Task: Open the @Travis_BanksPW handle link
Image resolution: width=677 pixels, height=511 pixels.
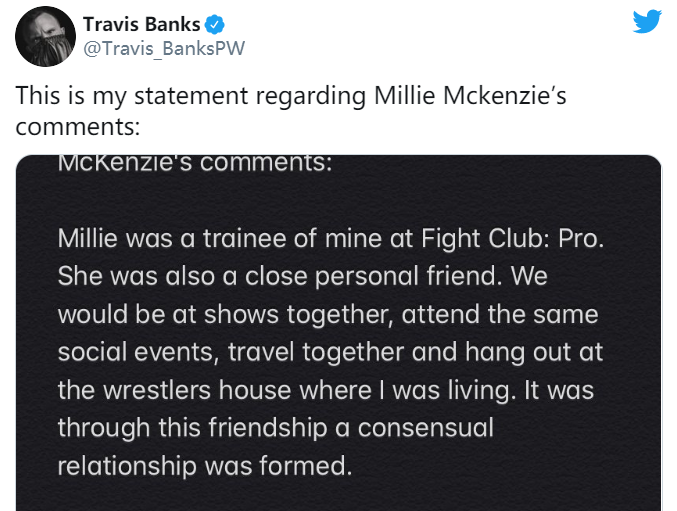Action: pos(164,48)
